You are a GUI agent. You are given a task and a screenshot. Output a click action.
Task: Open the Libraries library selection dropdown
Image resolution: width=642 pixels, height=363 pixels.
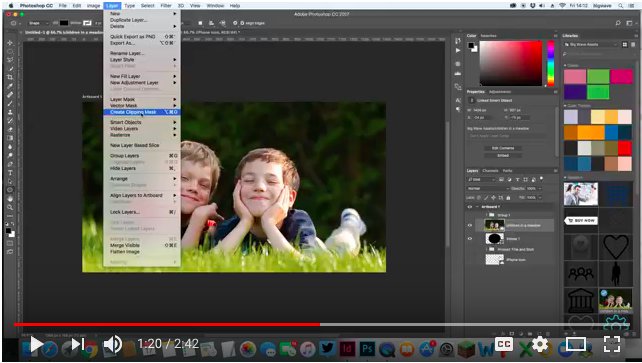(591, 44)
